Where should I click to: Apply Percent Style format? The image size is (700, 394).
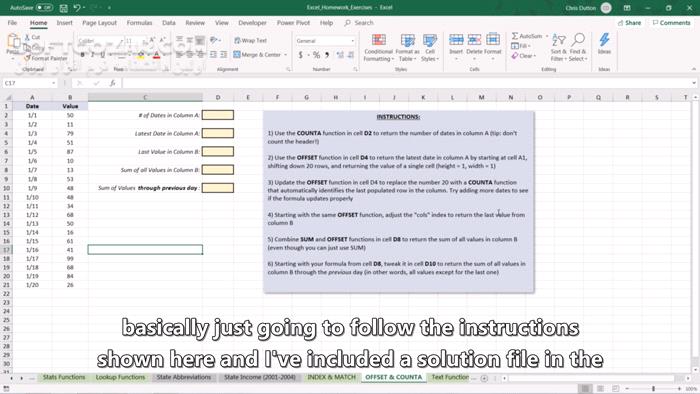317,55
